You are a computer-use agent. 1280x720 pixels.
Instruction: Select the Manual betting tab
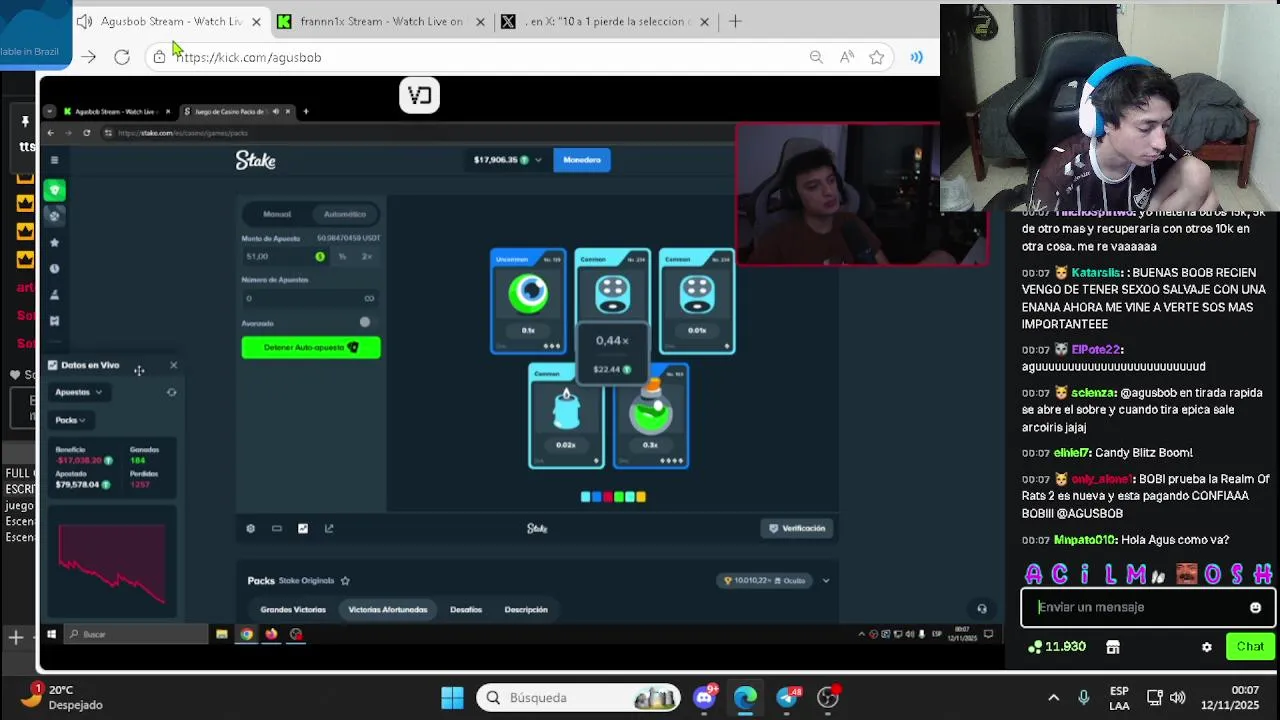coord(277,214)
